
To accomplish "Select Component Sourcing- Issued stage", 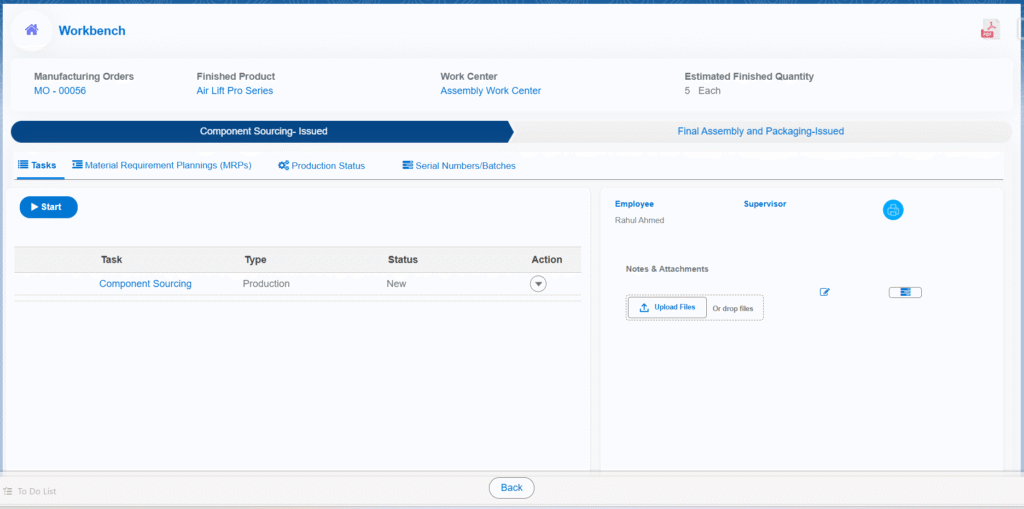I will pos(263,131).
